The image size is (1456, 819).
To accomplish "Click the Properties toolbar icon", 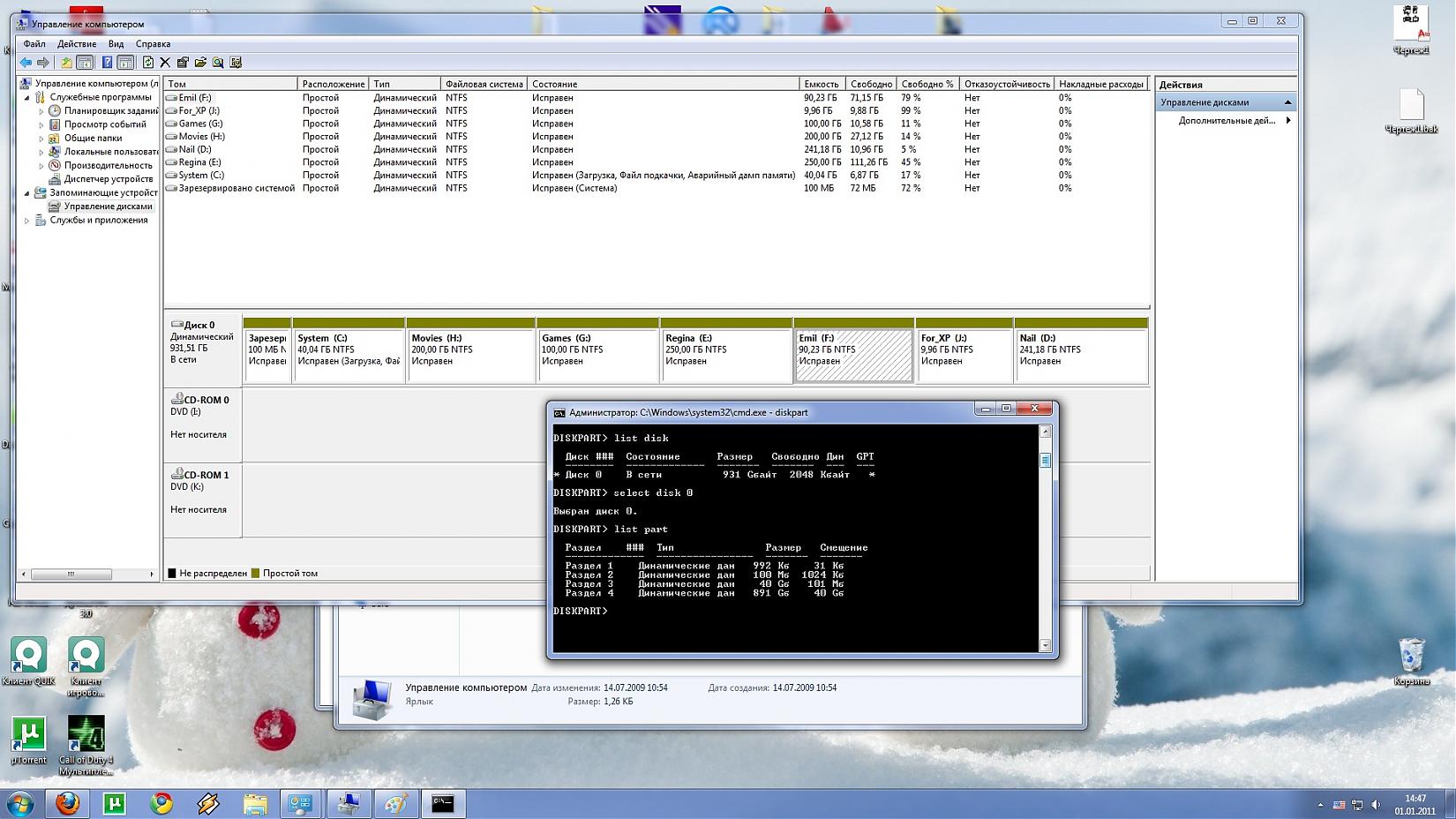I will click(183, 63).
